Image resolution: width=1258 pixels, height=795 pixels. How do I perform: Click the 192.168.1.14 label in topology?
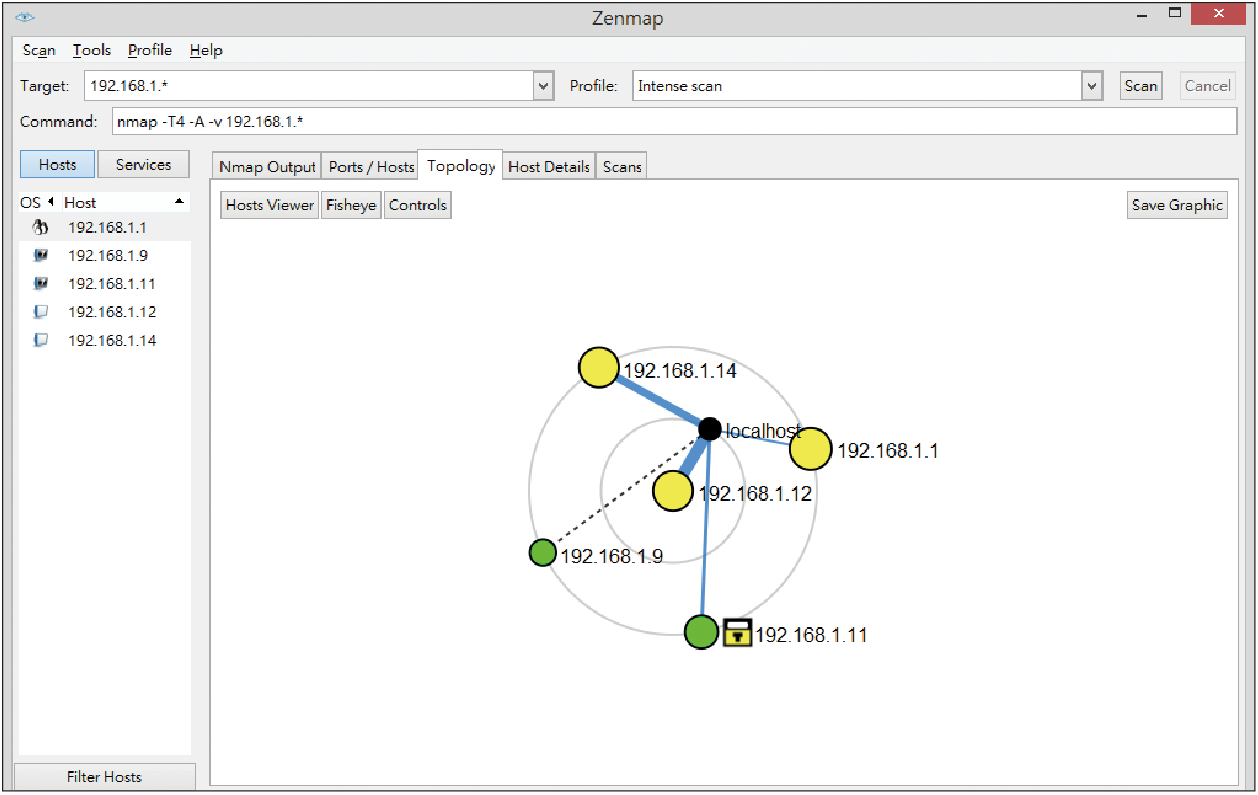[x=680, y=371]
